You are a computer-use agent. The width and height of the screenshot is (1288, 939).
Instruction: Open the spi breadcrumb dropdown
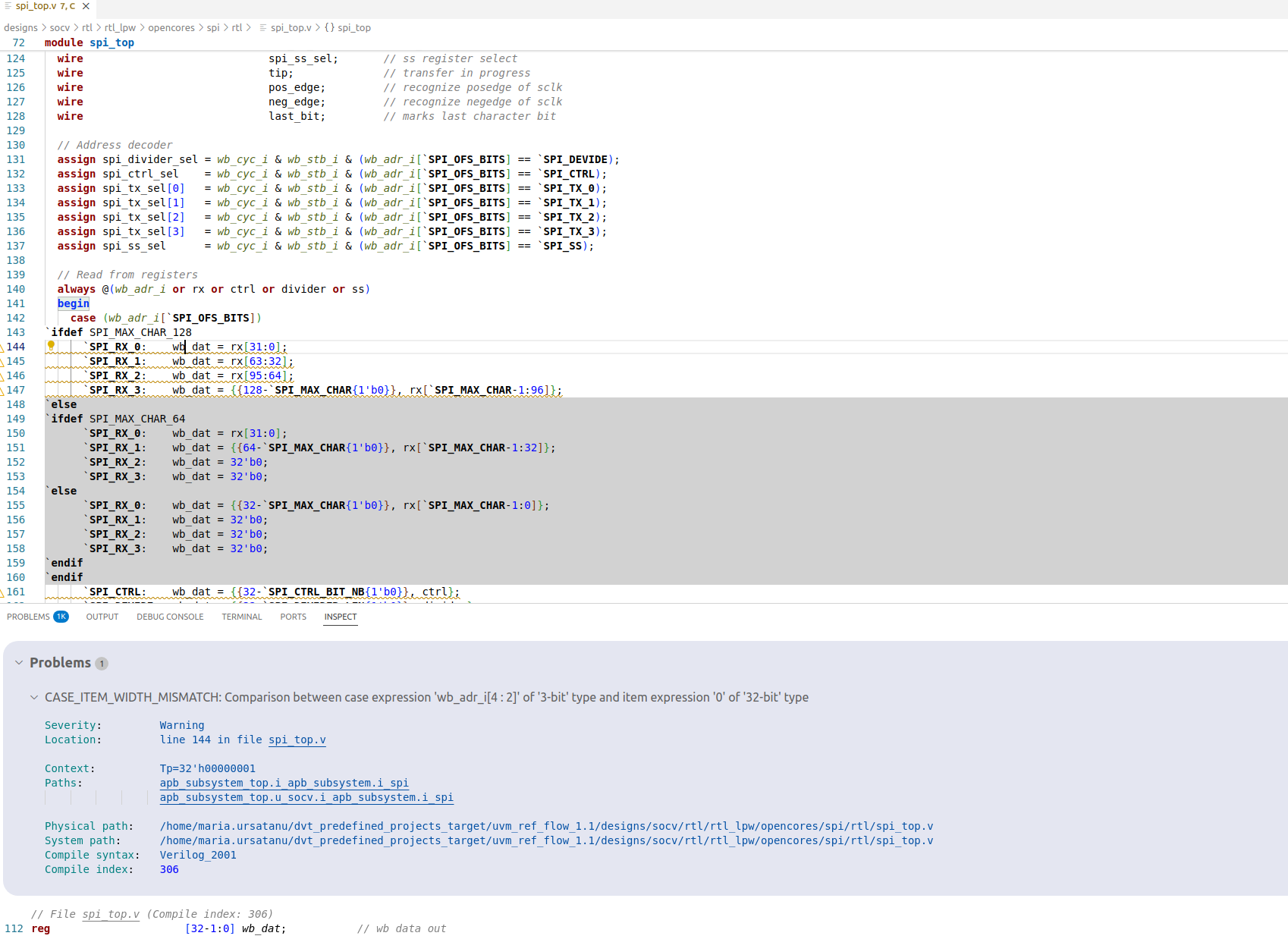pyautogui.click(x=213, y=27)
